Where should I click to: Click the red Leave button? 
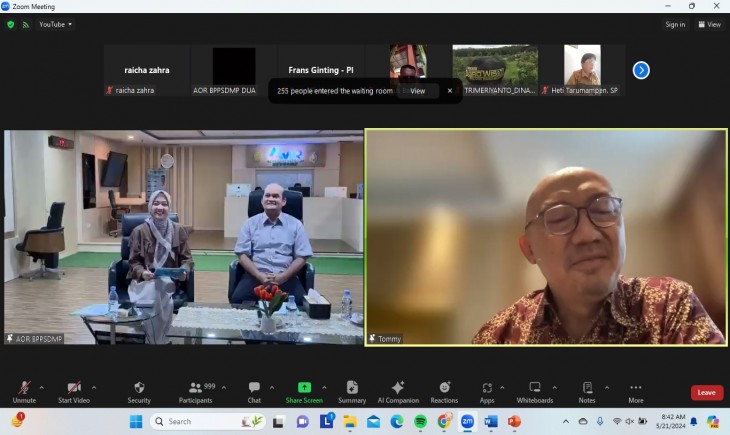(x=706, y=393)
